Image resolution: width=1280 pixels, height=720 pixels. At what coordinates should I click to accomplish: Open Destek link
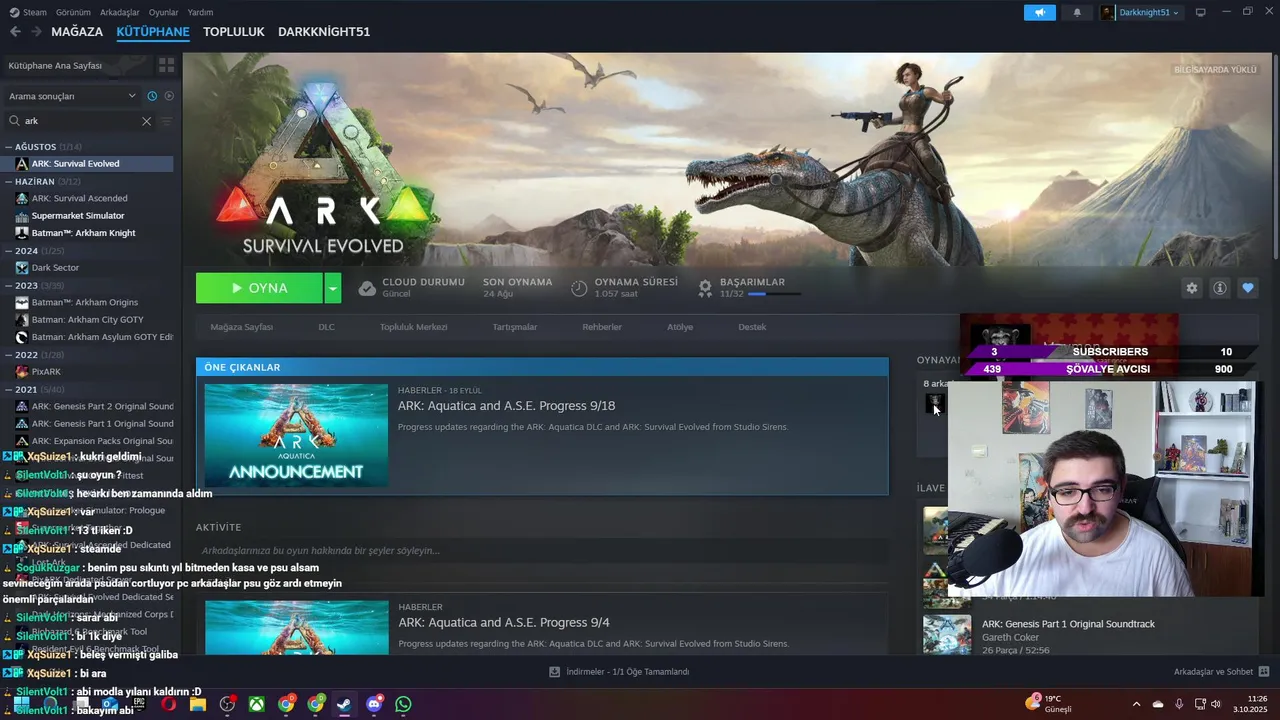(752, 327)
